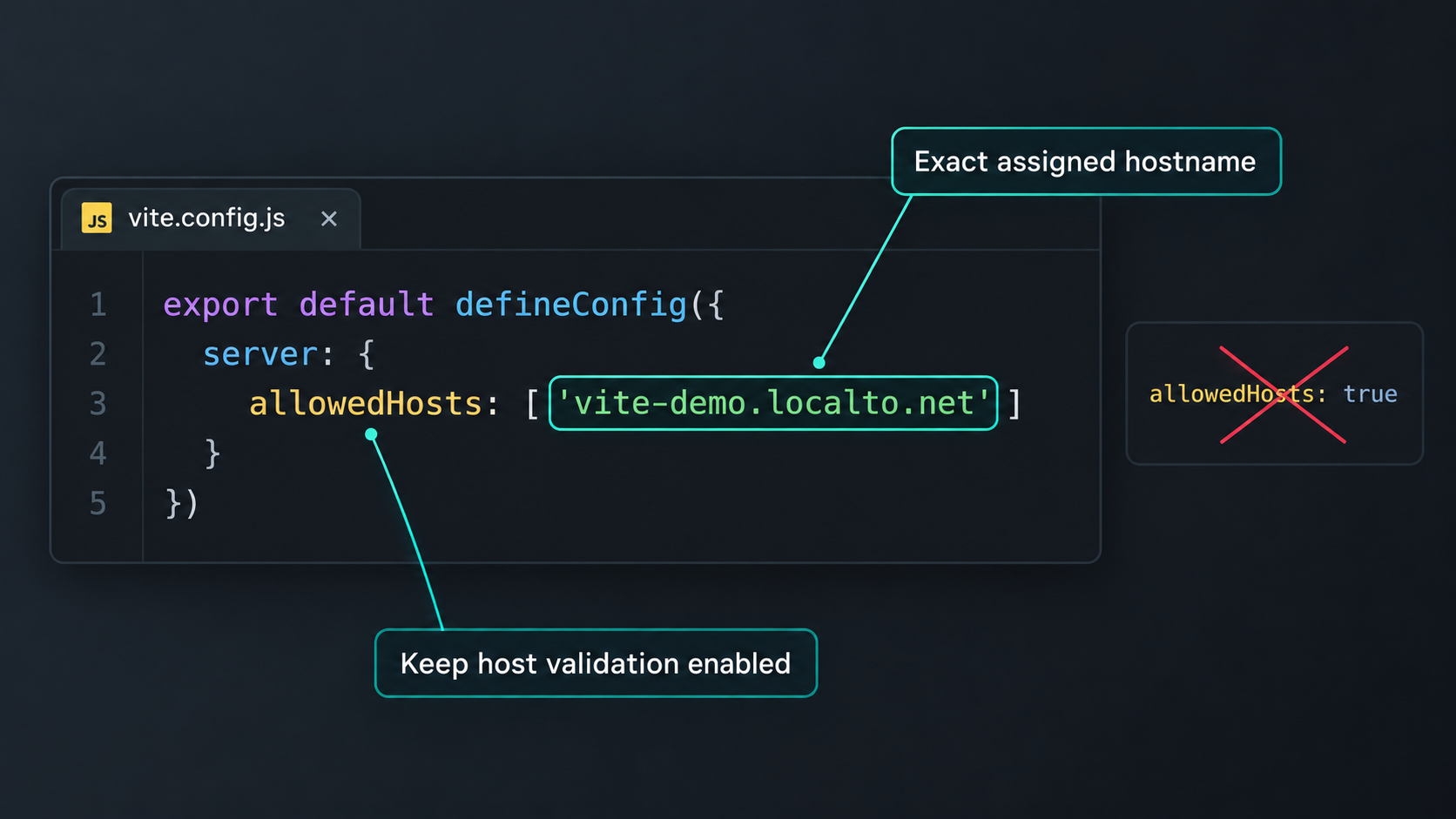The image size is (1456, 819).
Task: Click line number 4 in the gutter
Action: [x=98, y=453]
